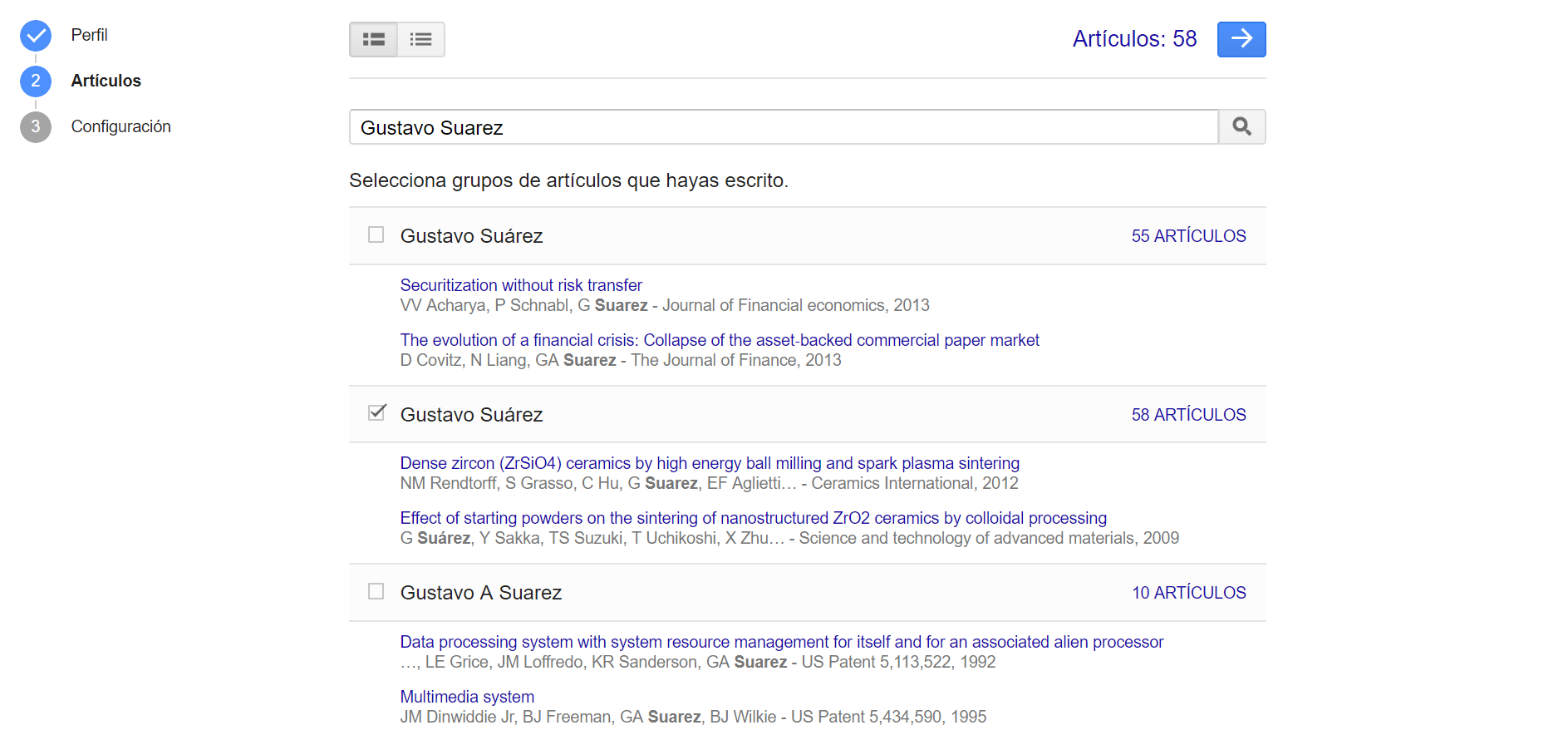Viewport: 1568px width, 730px height.
Task: Click the step 2 Artículos circle
Action: [36, 81]
